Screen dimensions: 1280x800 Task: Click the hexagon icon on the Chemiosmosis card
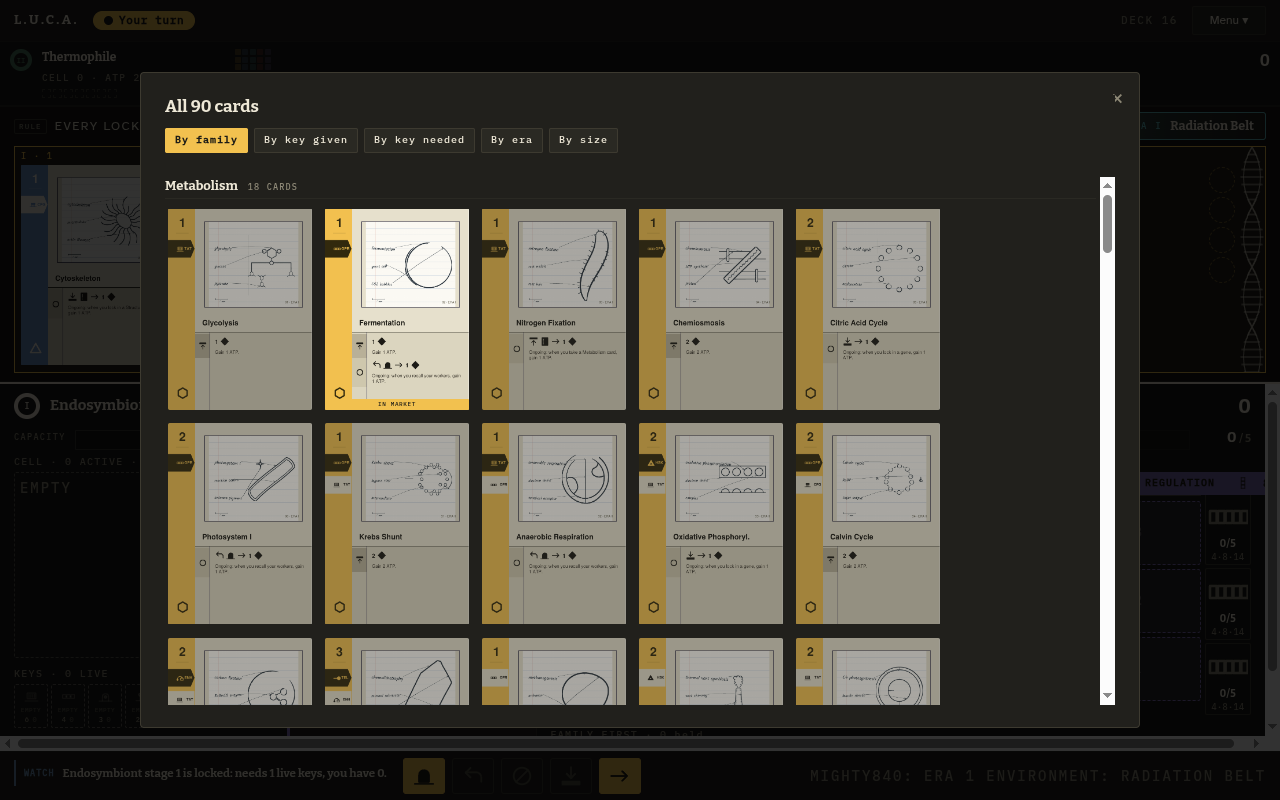[x=653, y=393]
